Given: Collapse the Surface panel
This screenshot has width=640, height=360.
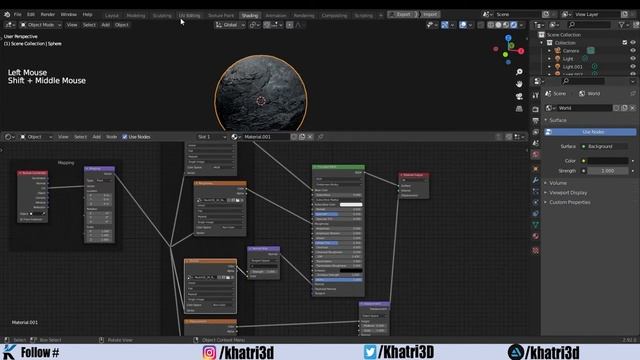Looking at the screenshot, I should tap(557, 120).
